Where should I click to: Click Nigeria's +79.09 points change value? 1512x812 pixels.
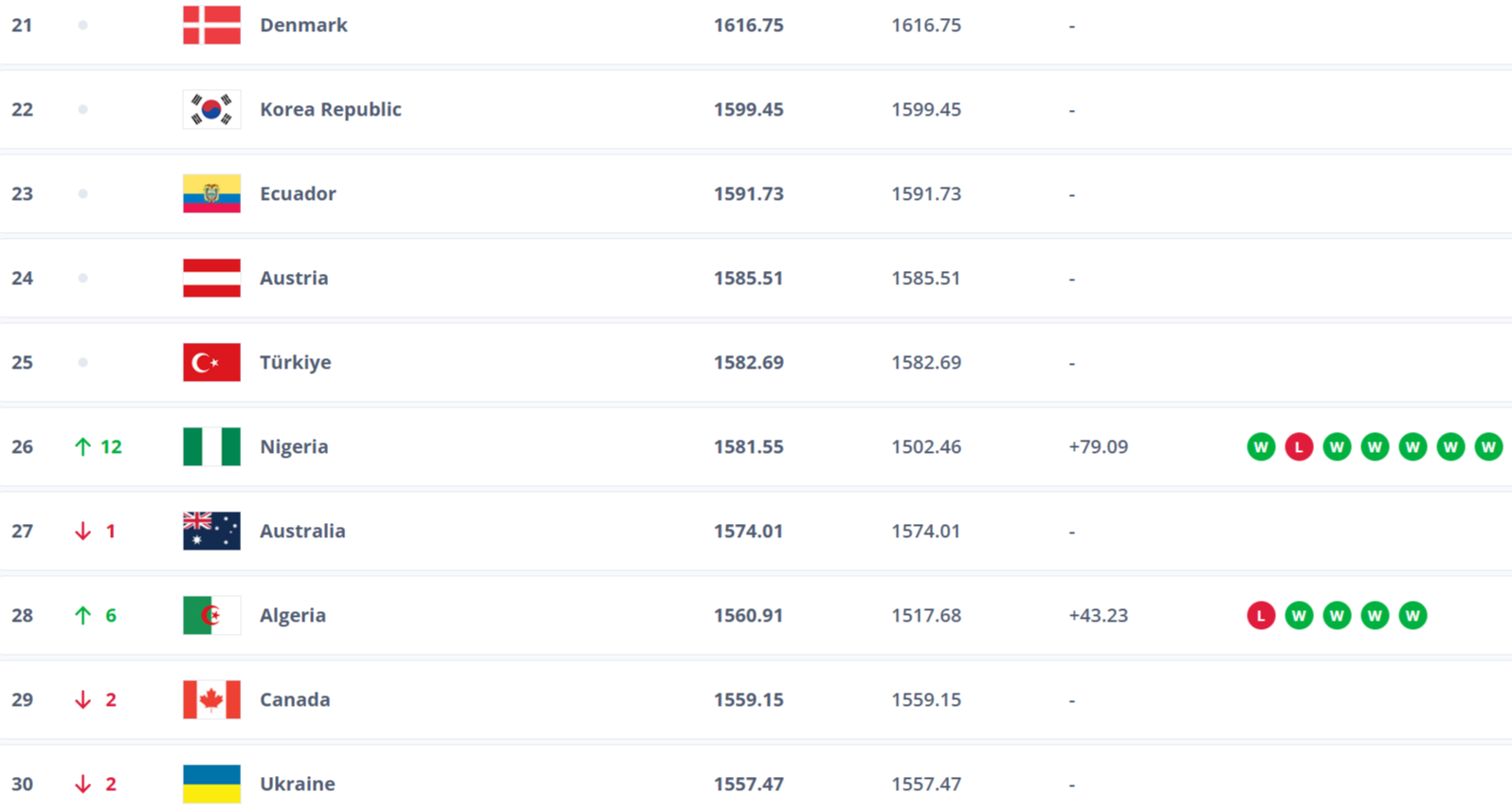(1098, 447)
